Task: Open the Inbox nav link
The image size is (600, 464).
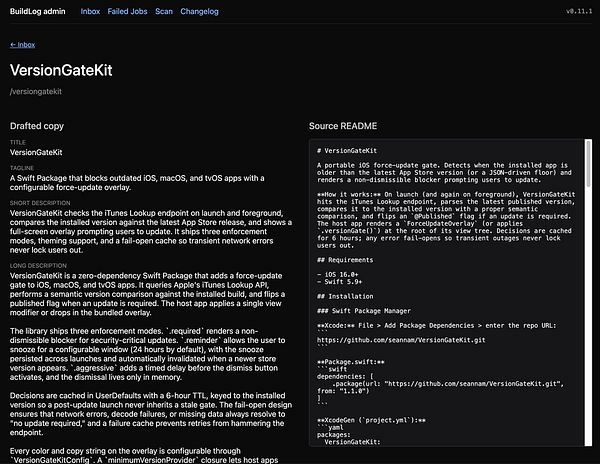Action: coord(90,11)
